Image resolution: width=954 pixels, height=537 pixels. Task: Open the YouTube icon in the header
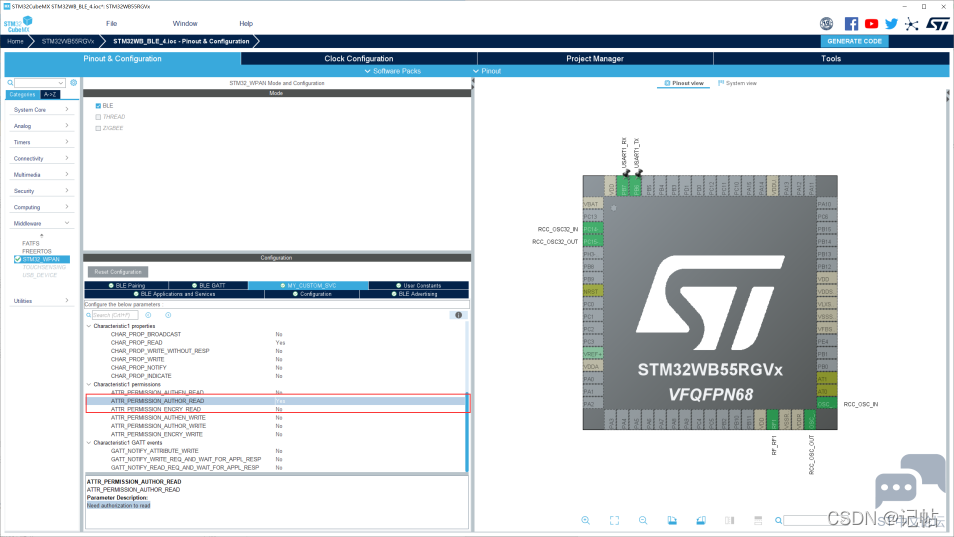pos(871,24)
